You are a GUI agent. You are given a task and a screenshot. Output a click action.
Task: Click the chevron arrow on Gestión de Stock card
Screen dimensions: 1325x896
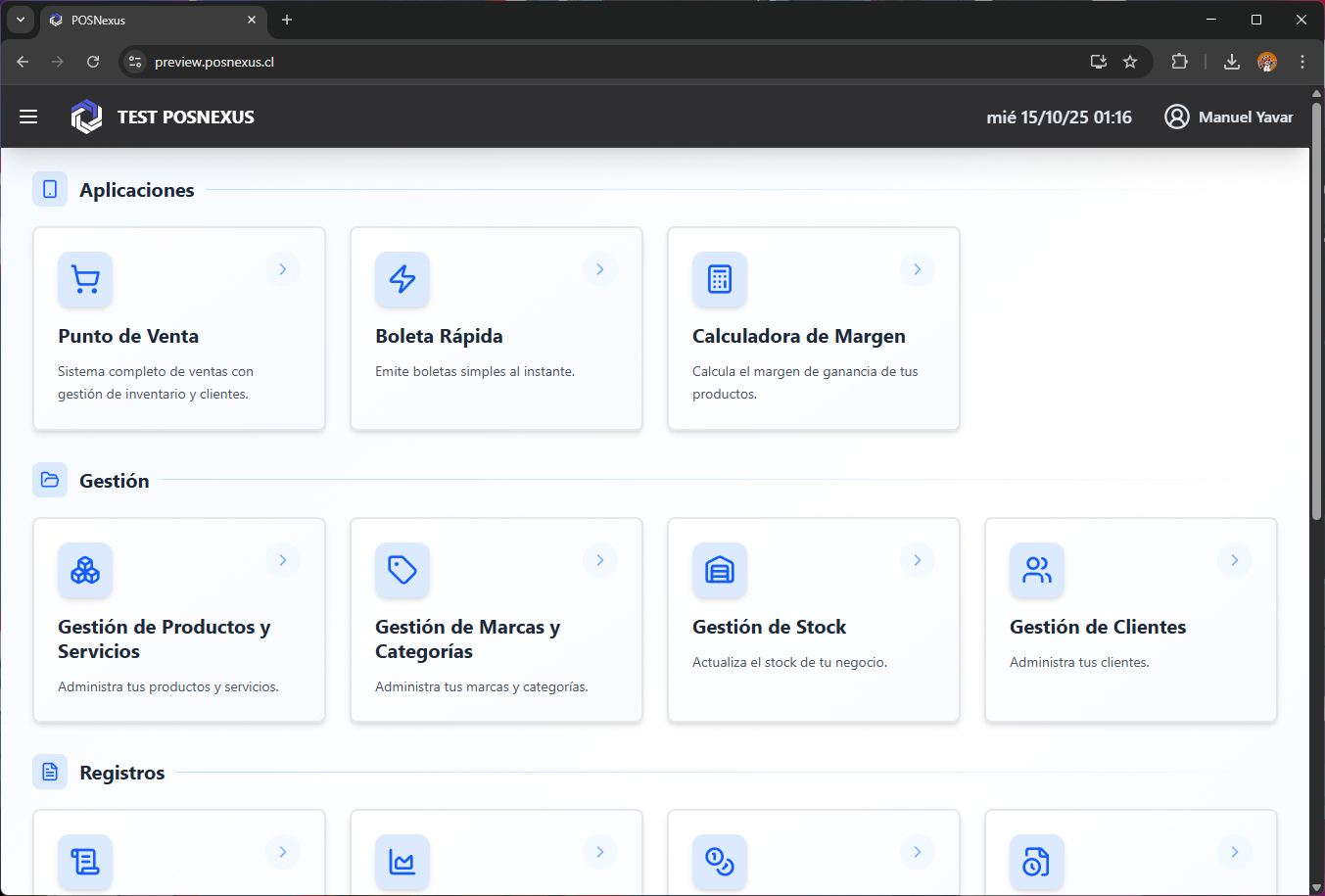[x=918, y=560]
